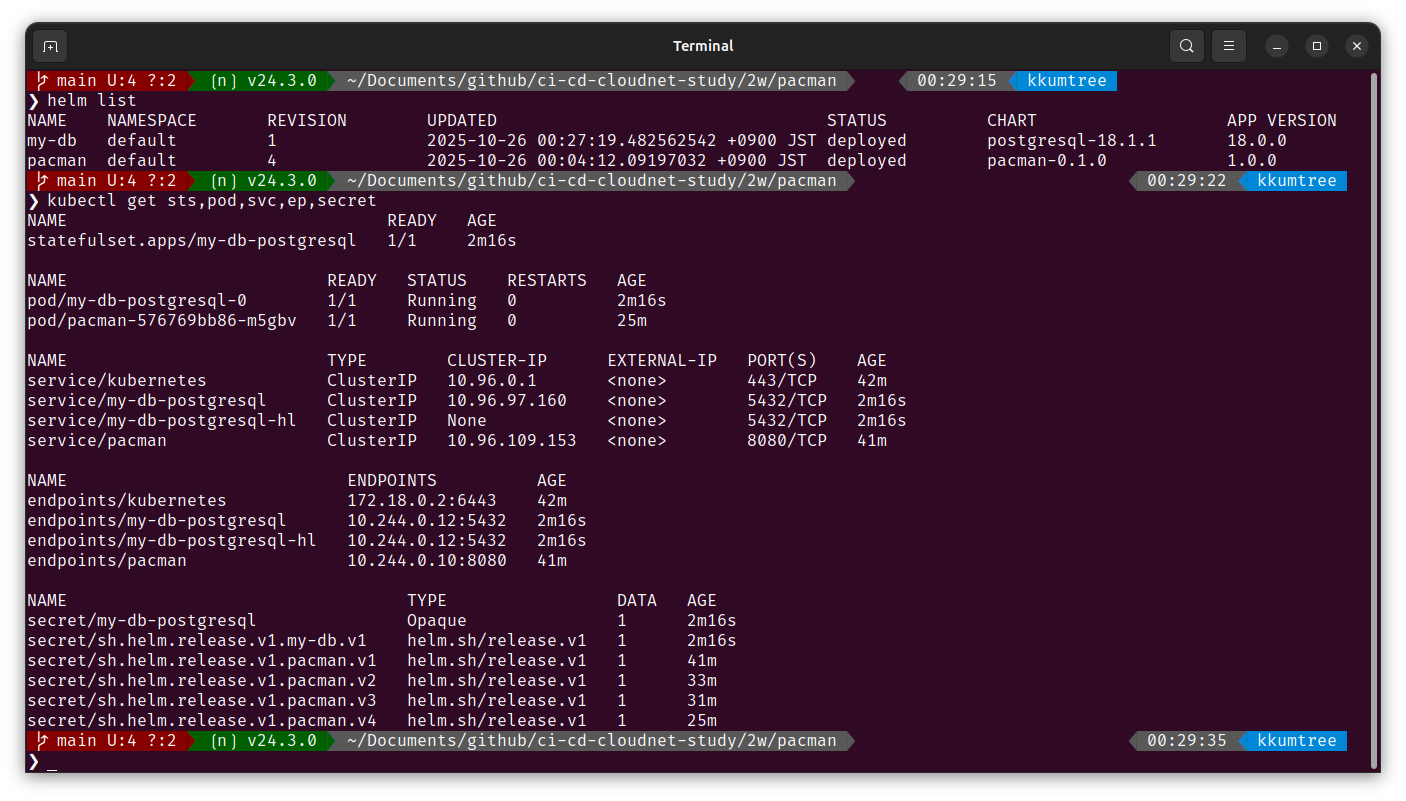Click pod/my-db-postgresql-0
Screen dimensions: 1406x801
click(x=137, y=300)
